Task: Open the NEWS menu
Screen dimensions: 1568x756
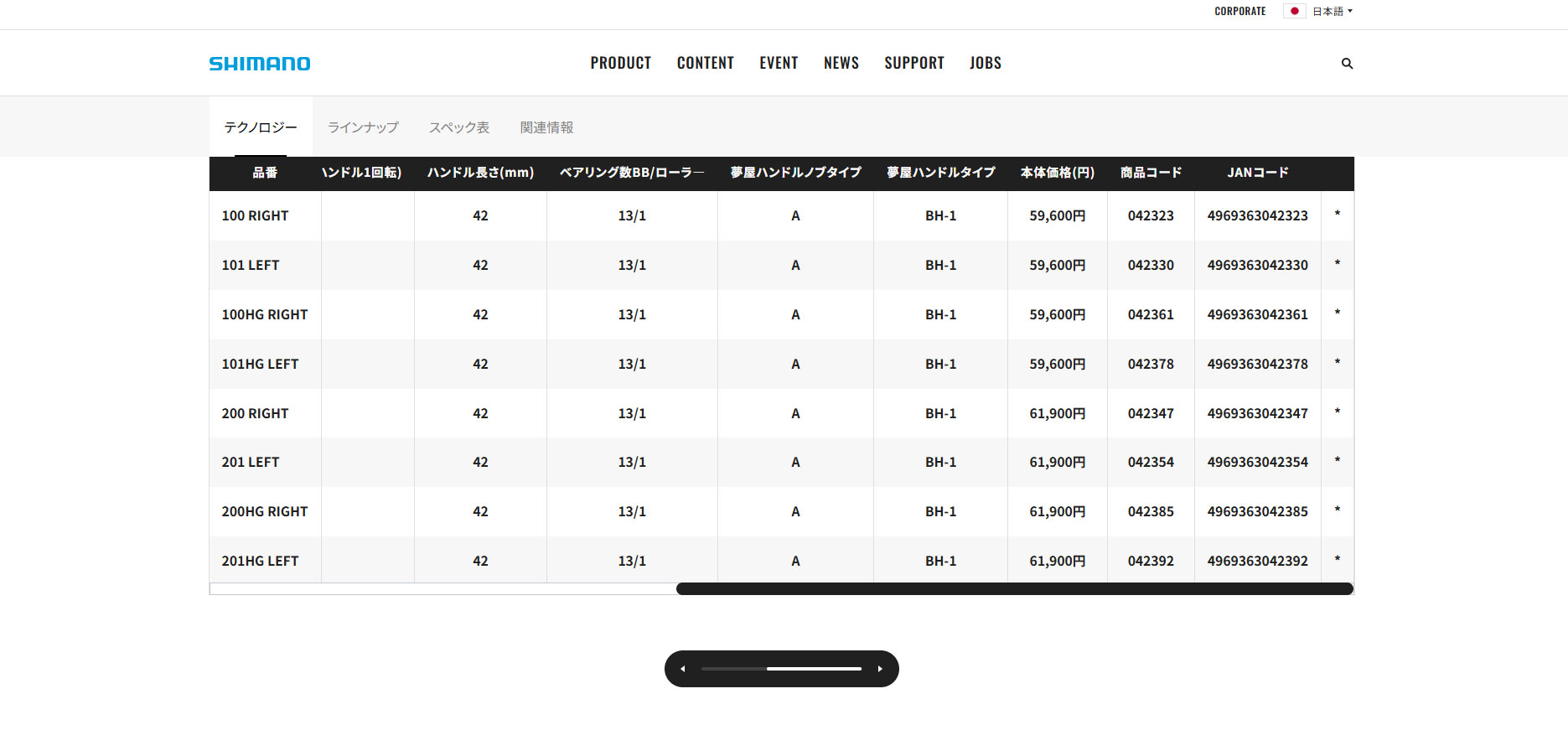Action: (x=841, y=63)
